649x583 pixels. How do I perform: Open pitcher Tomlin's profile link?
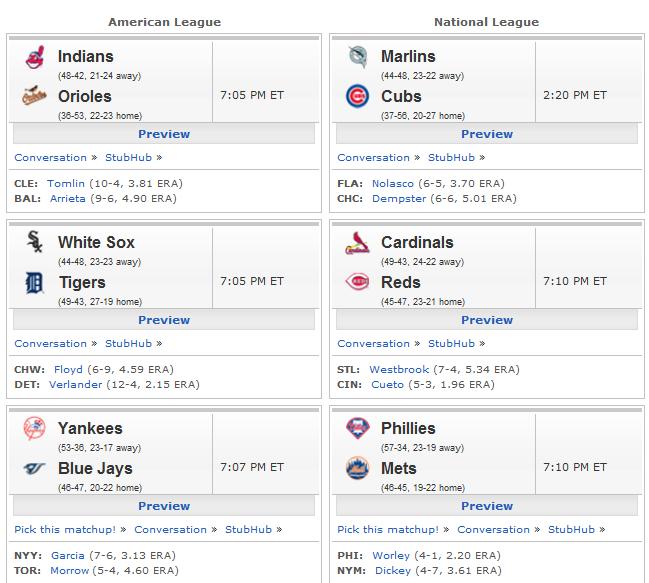[66, 183]
